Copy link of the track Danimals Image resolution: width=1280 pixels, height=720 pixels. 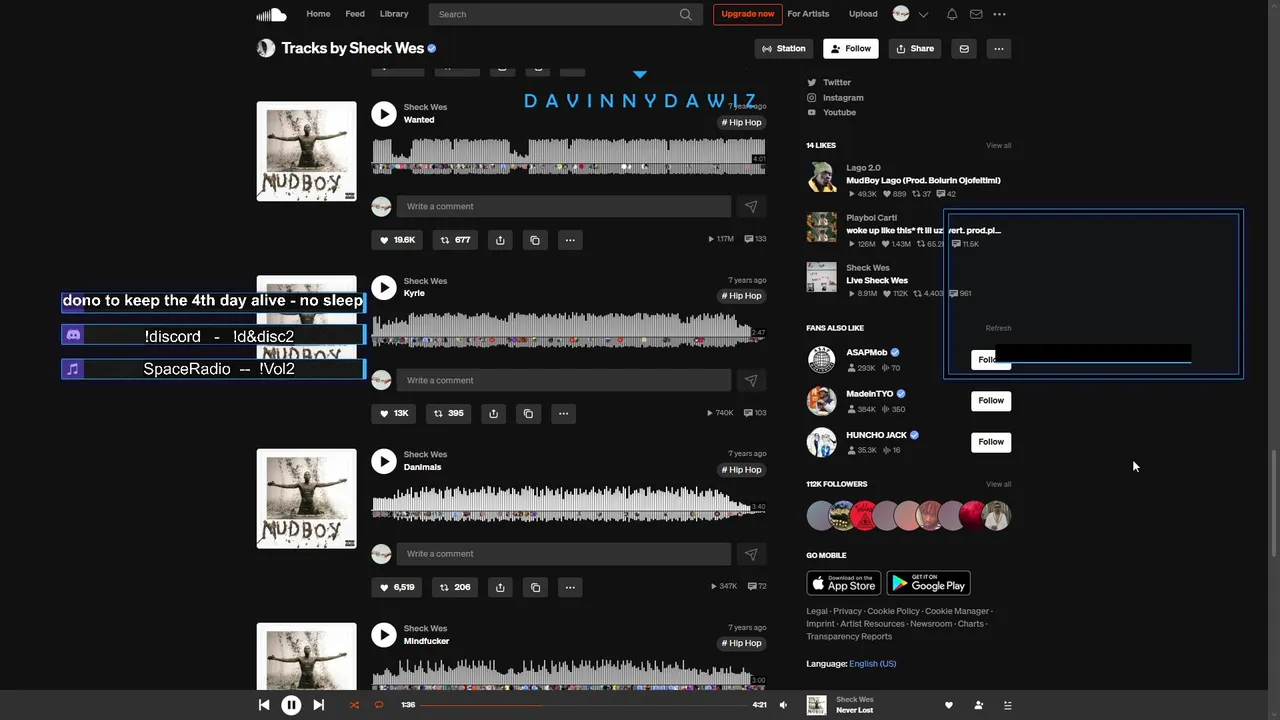tap(535, 587)
